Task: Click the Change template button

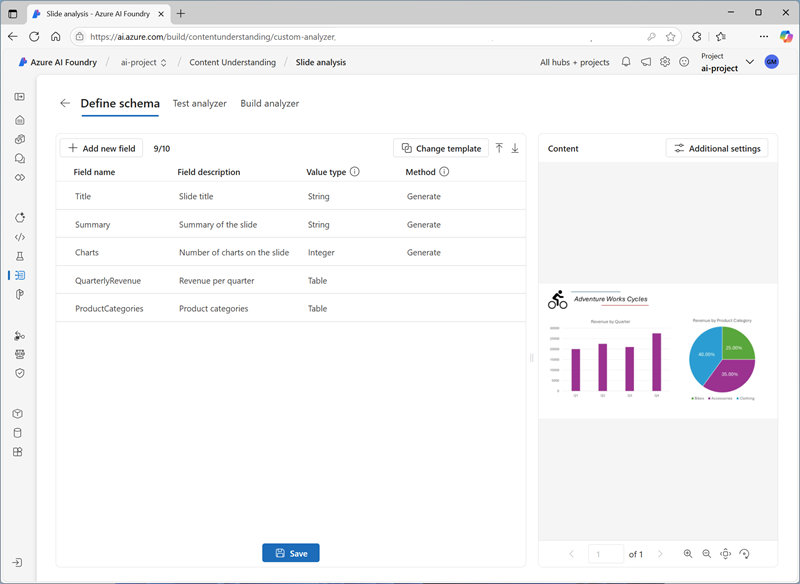Action: [x=441, y=148]
